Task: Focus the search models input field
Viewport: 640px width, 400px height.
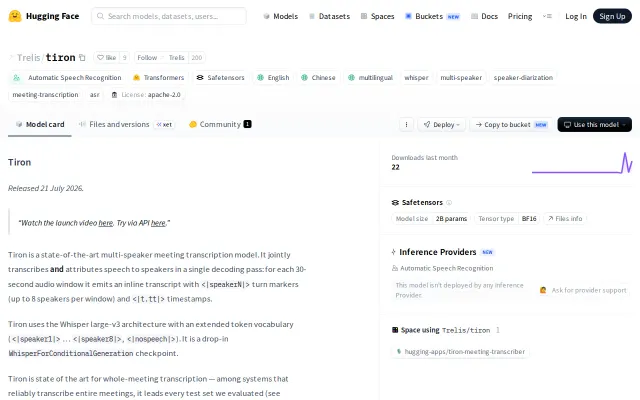Action: pyautogui.click(x=169, y=16)
